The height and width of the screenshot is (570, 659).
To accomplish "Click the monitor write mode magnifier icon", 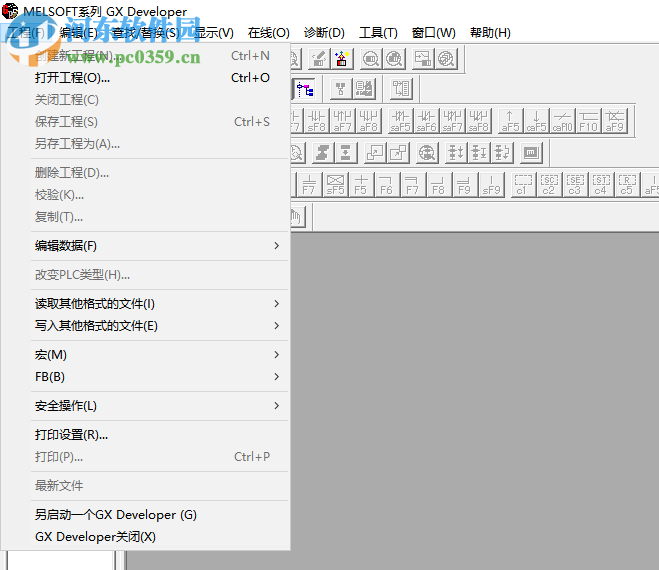I will coord(394,58).
